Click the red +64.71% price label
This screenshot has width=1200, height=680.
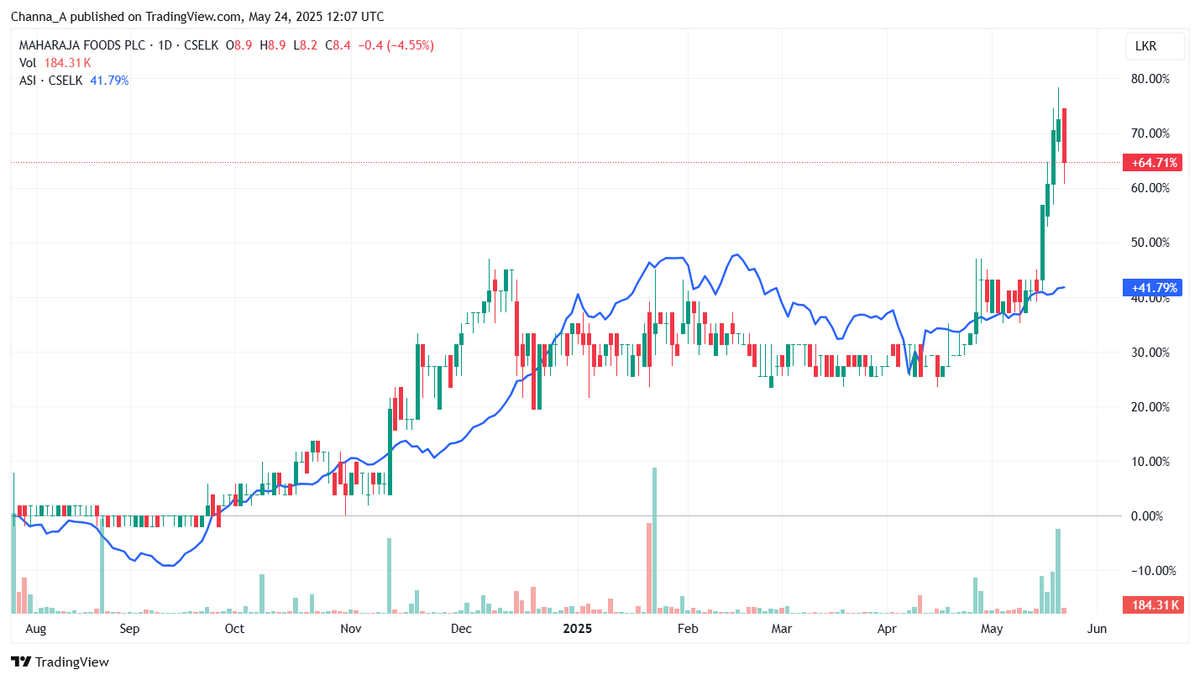1154,162
